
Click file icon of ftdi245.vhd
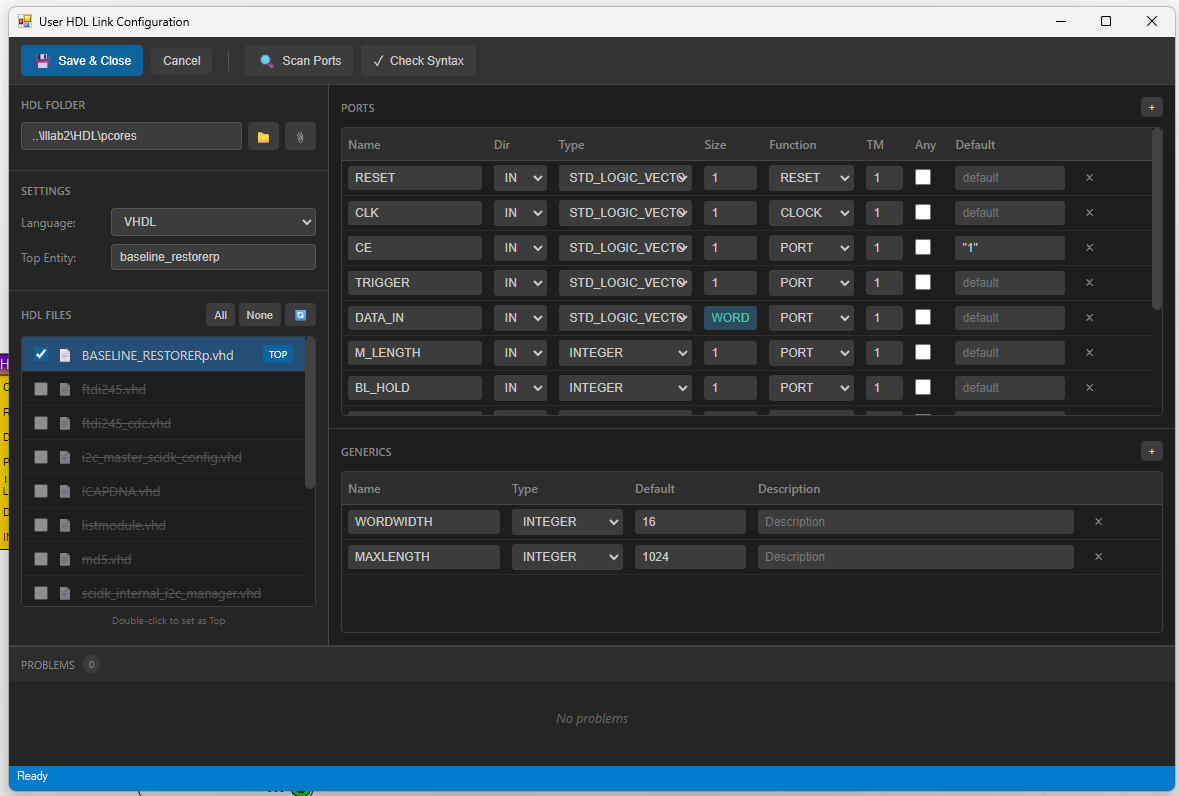(65, 389)
